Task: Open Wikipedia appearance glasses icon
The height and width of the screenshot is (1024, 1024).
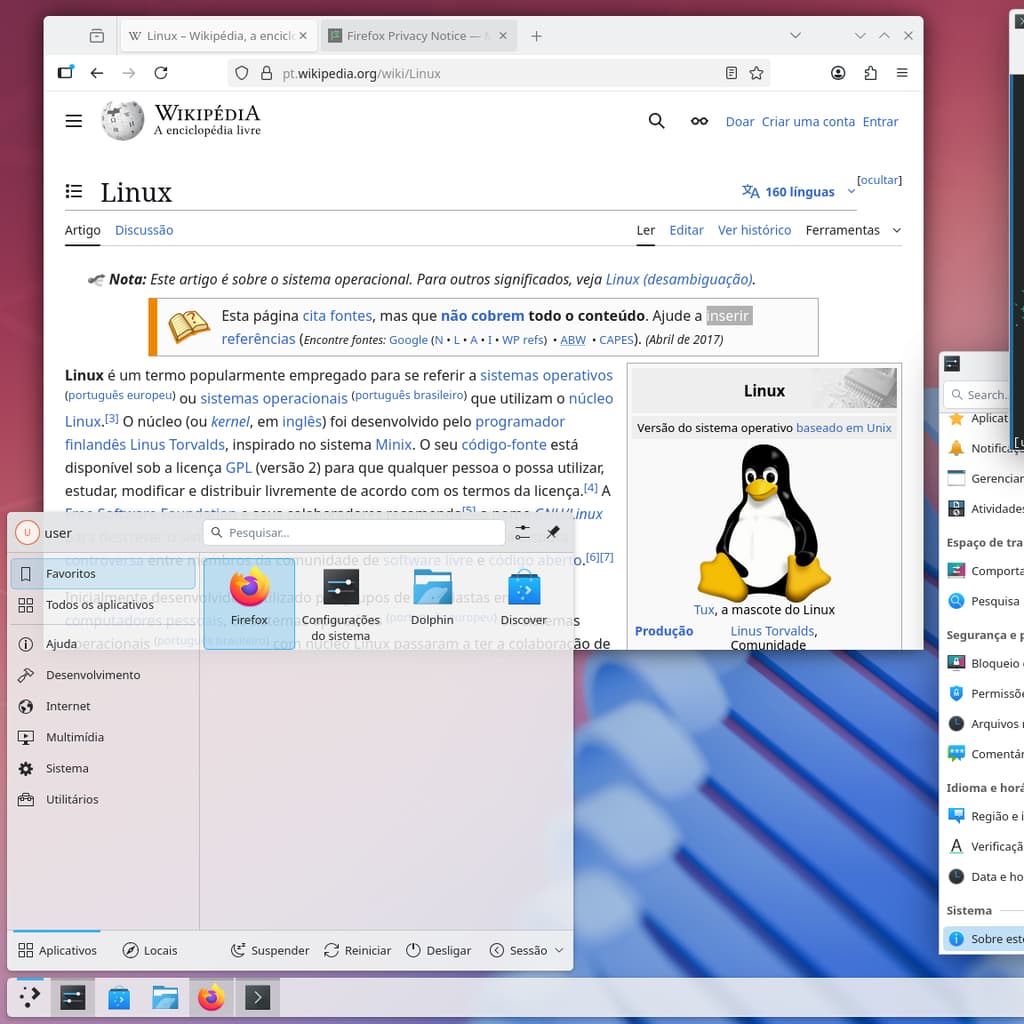Action: (x=699, y=121)
